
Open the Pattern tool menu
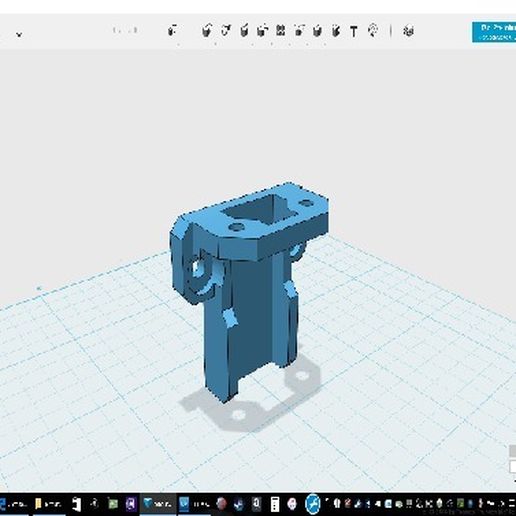point(281,31)
